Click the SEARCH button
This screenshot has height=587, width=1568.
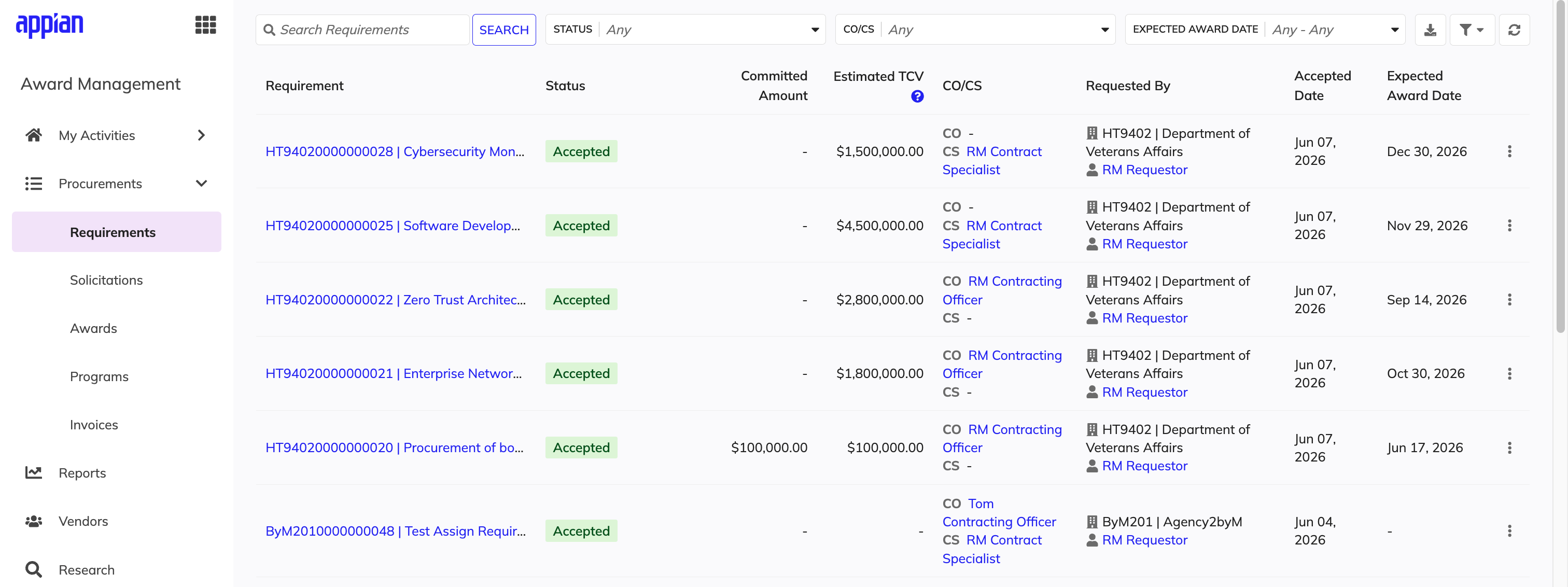tap(504, 30)
